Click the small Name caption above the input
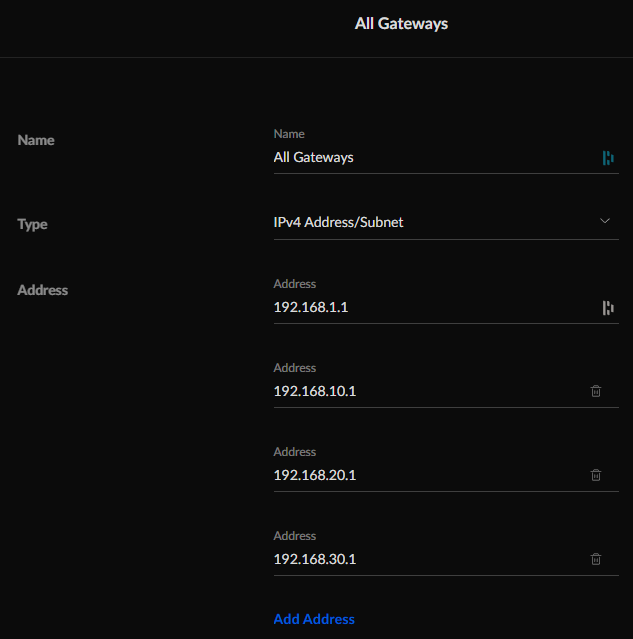The height and width of the screenshot is (639, 633). (x=289, y=134)
